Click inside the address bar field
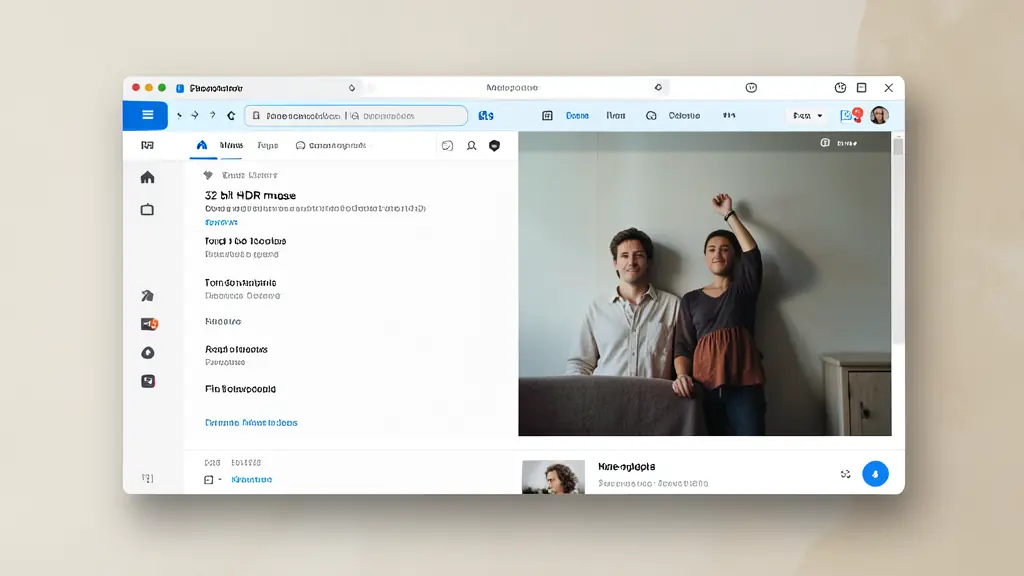This screenshot has height=576, width=1024. click(356, 116)
